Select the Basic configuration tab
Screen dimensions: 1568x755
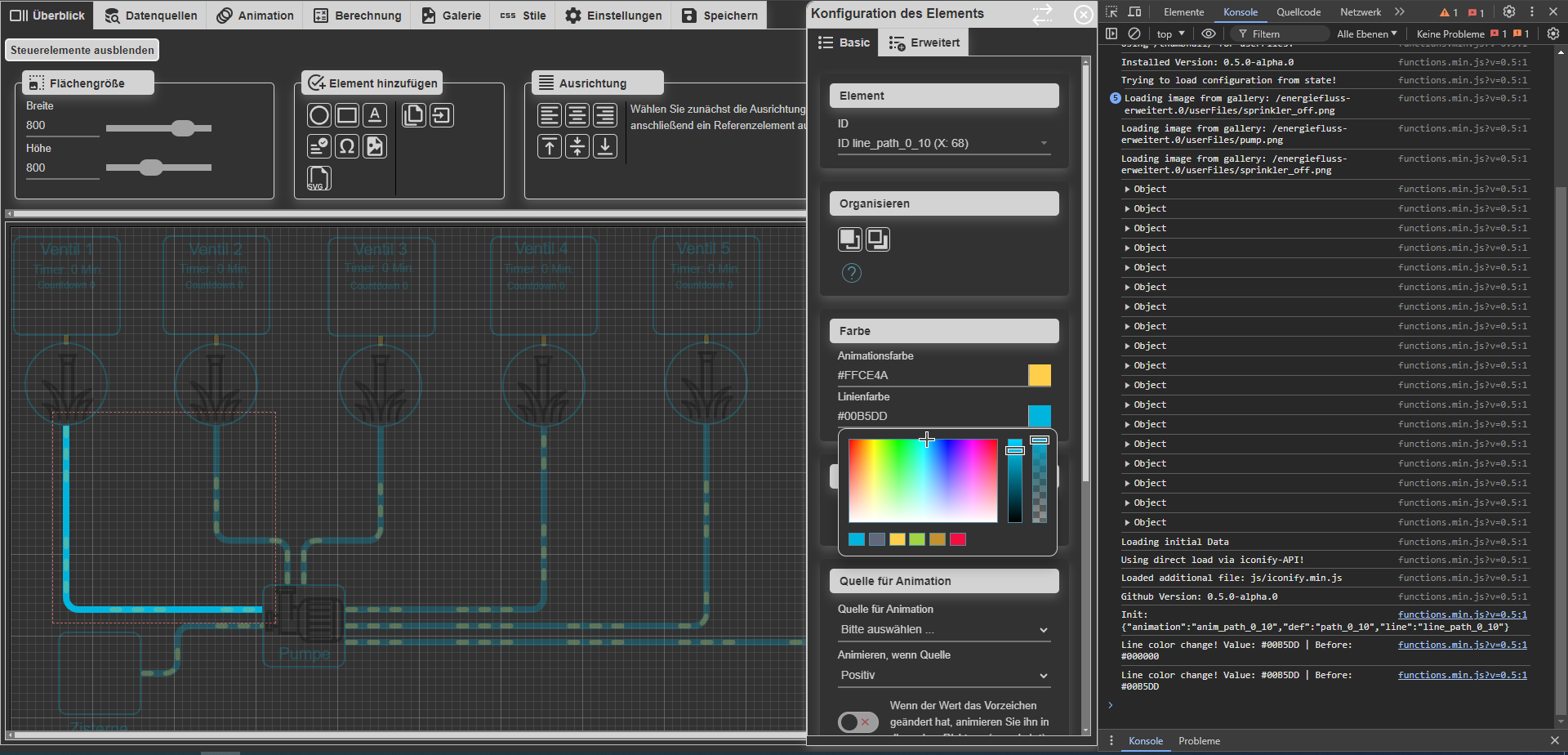point(844,42)
